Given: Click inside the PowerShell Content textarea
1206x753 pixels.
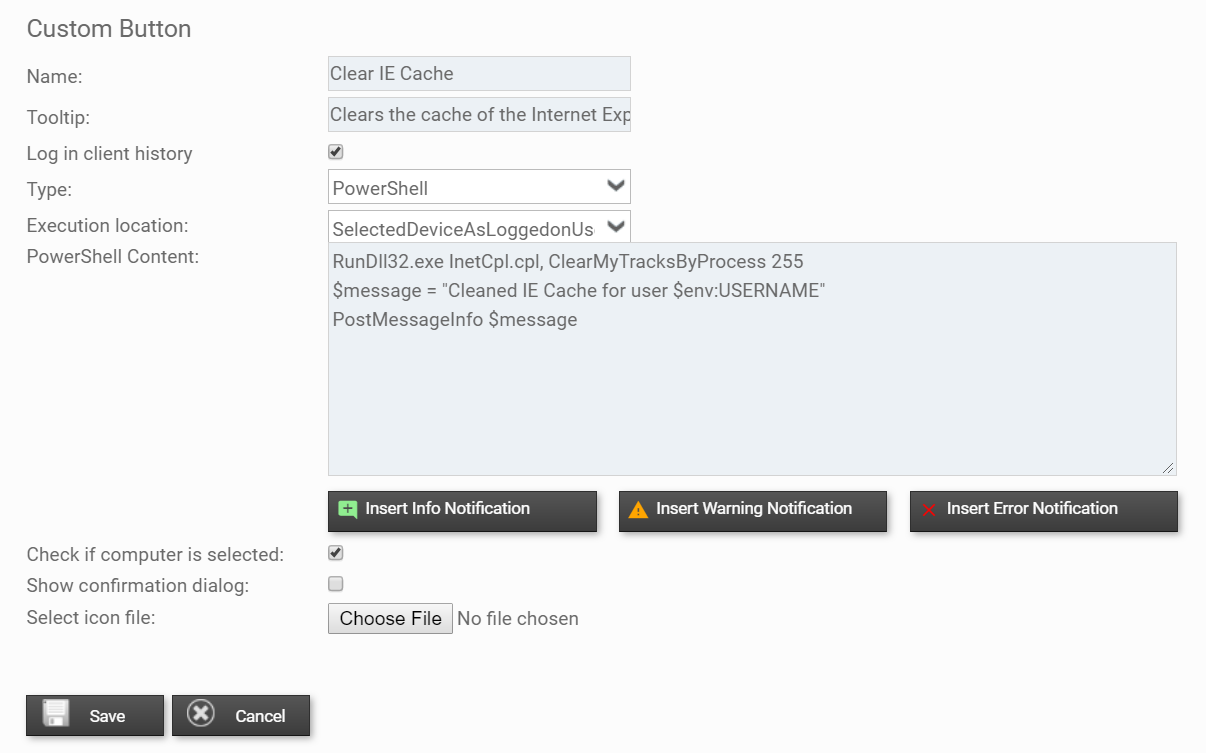Looking at the screenshot, I should [x=752, y=358].
